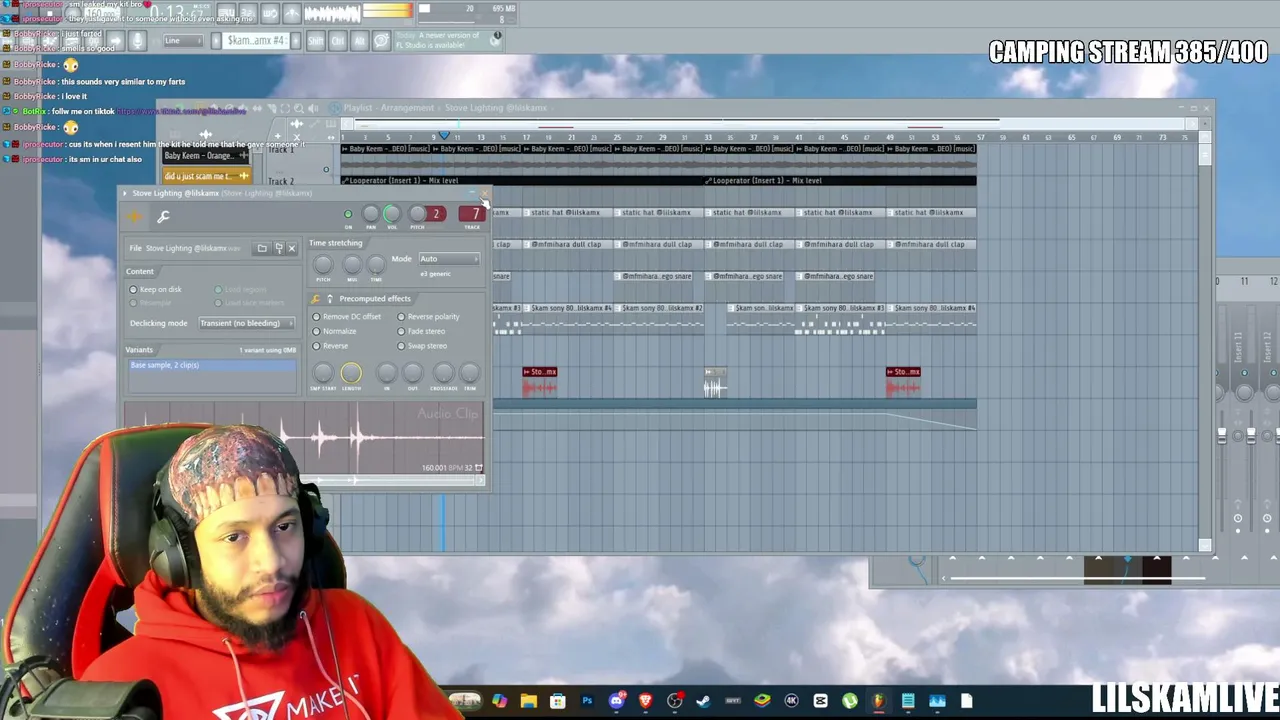1280x720 pixels.
Task: Open Microsoft Store from the taskbar
Action: point(557,701)
